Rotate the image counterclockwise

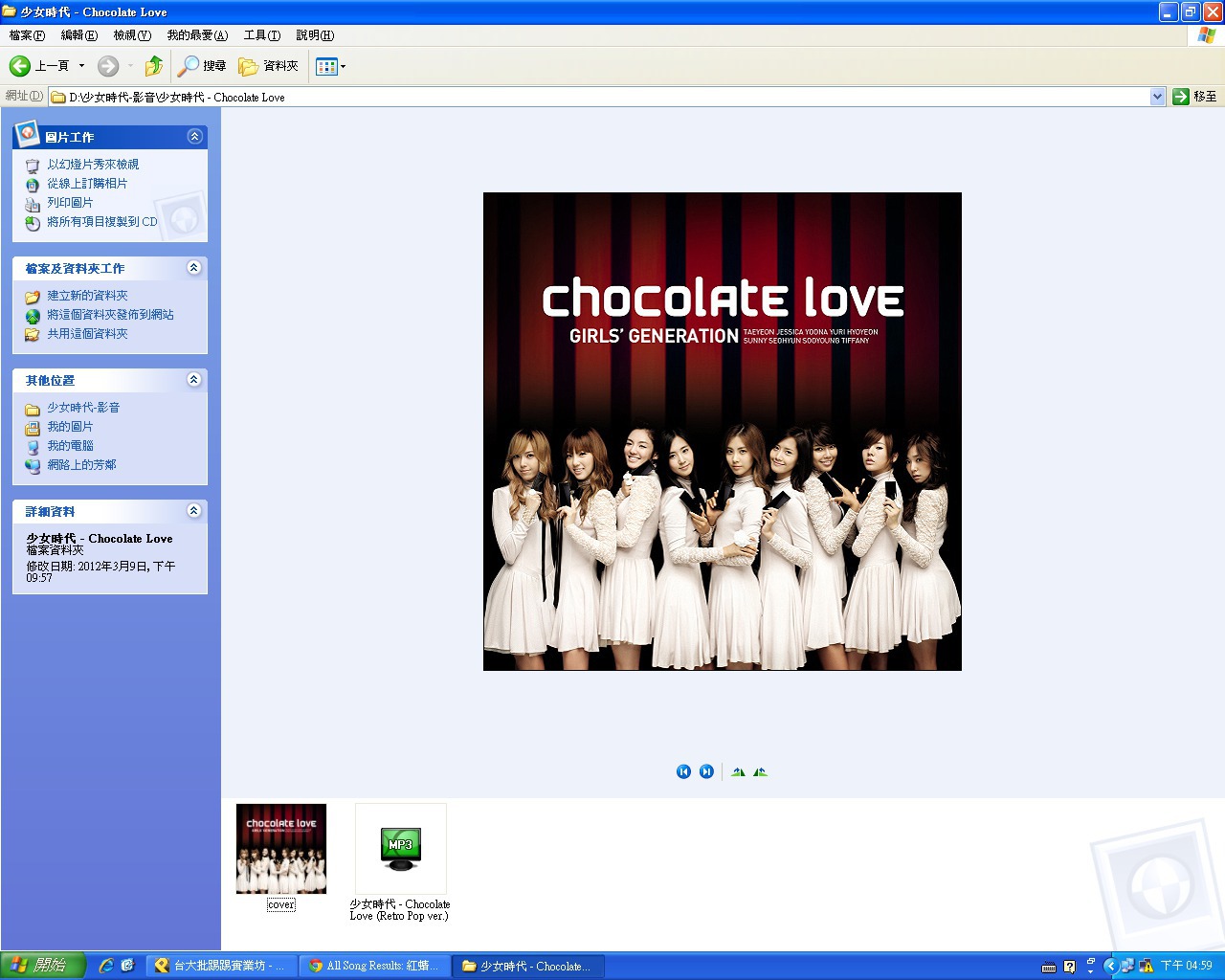(760, 771)
